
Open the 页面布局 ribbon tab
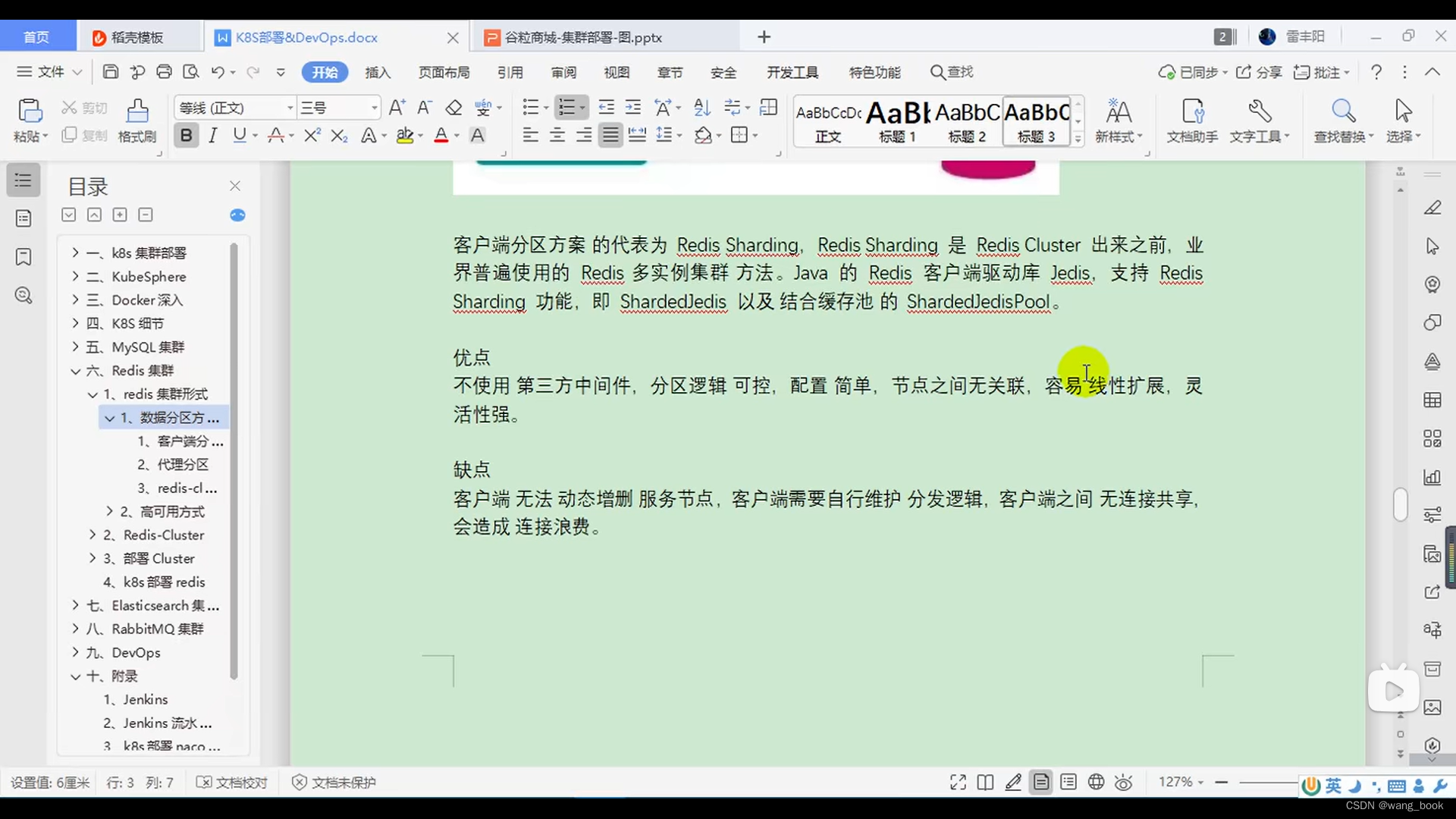click(x=444, y=72)
